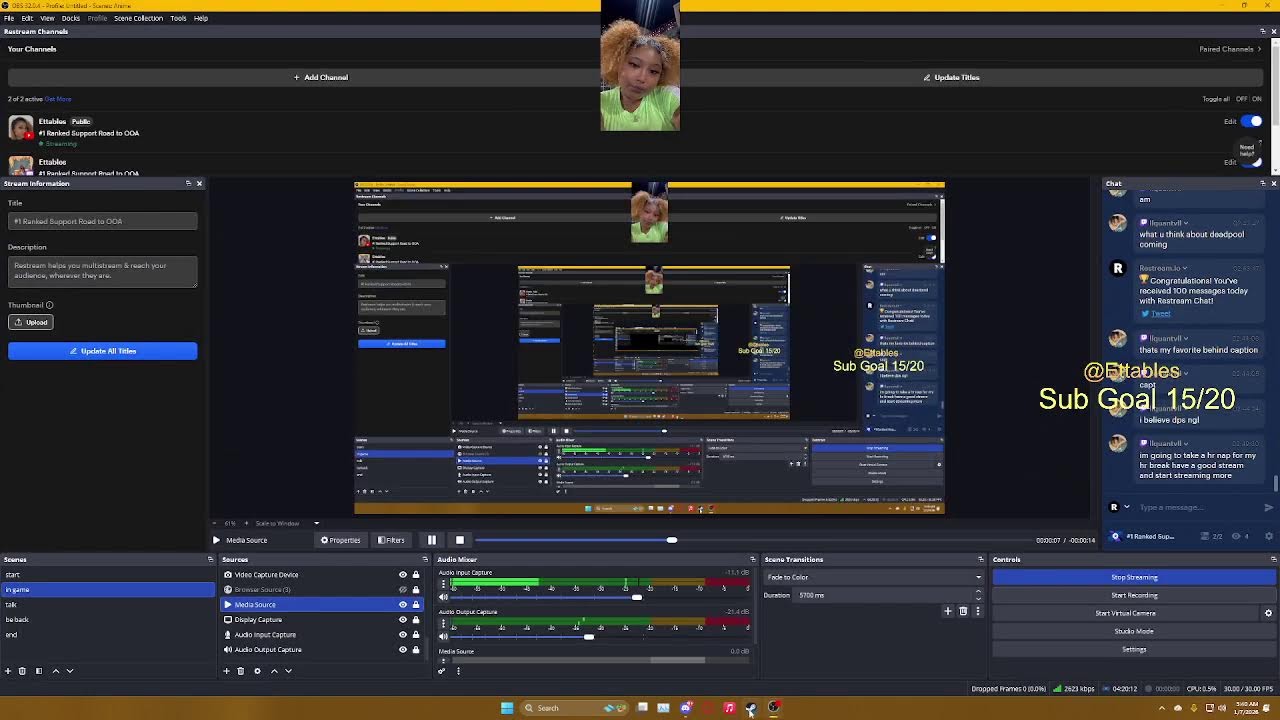
Task: Add a new scene with plus icon
Action: coord(8,671)
